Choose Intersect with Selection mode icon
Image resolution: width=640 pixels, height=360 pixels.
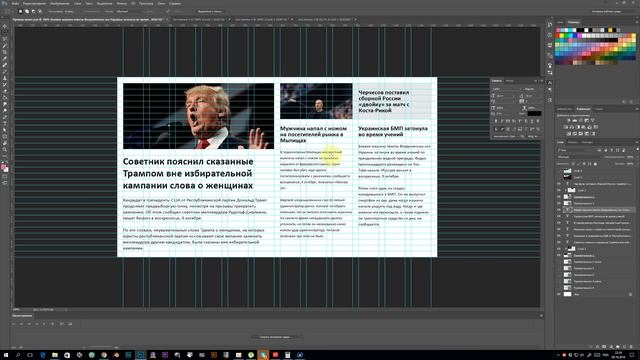click(40, 11)
